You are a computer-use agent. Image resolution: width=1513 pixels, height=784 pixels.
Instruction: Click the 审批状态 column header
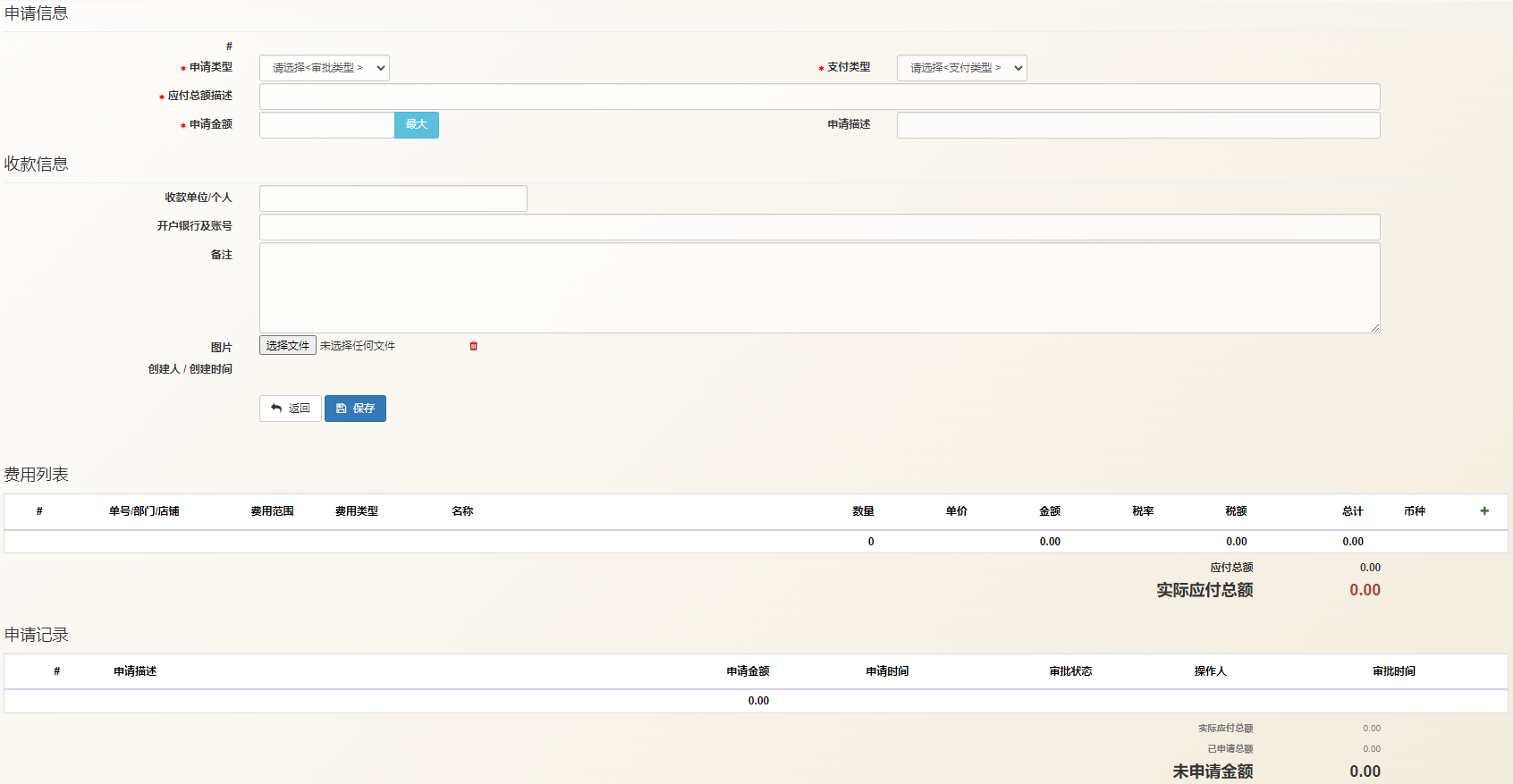1070,671
